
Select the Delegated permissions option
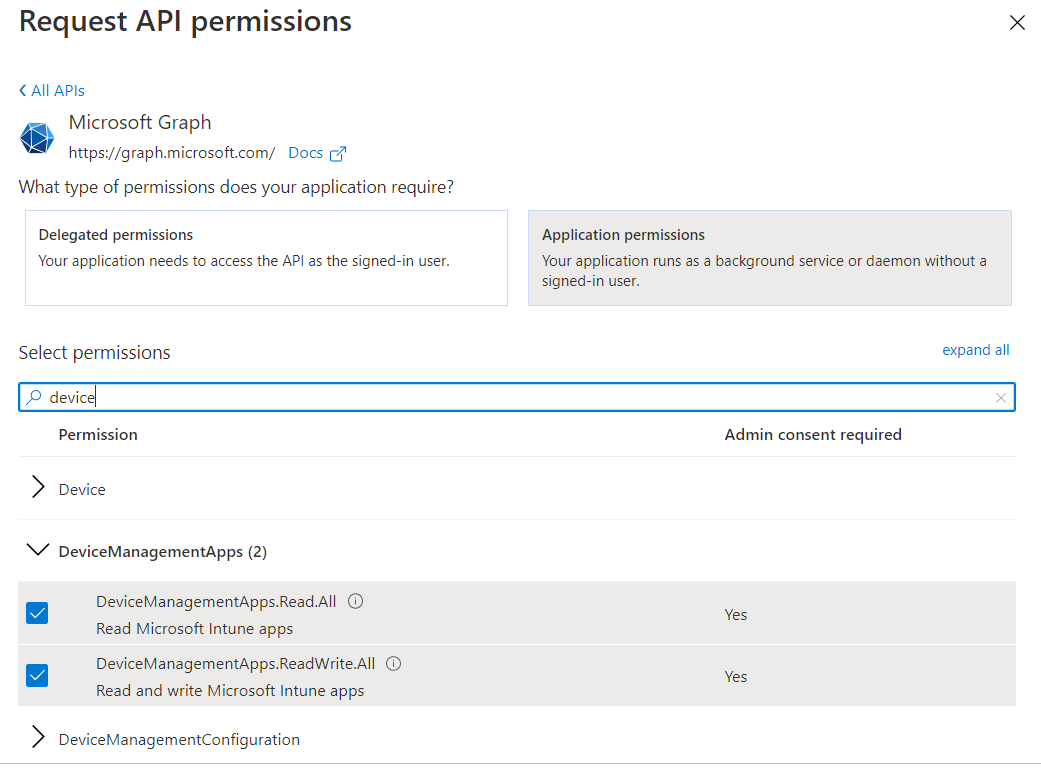click(266, 257)
